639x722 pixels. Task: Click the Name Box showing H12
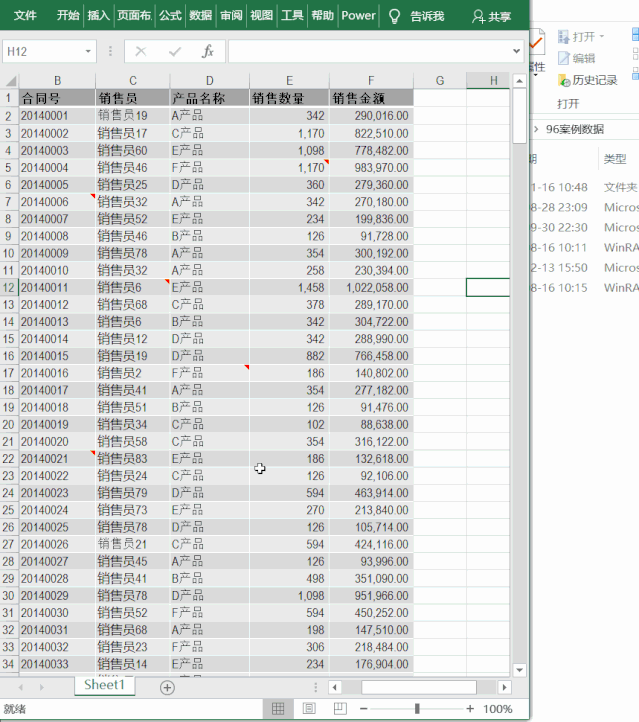[x=44, y=51]
